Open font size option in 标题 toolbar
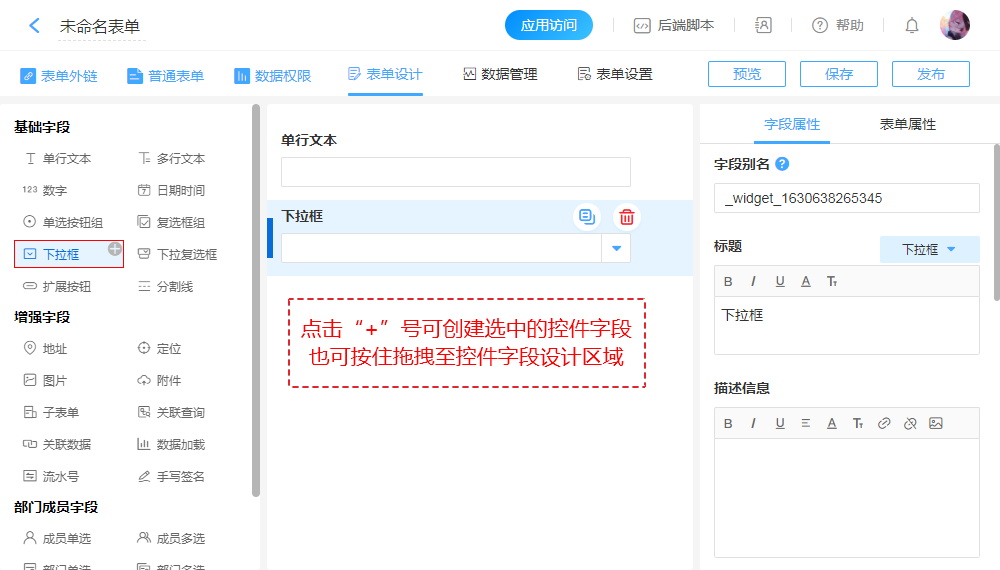Viewport: 1000px width, 570px height. [x=831, y=281]
